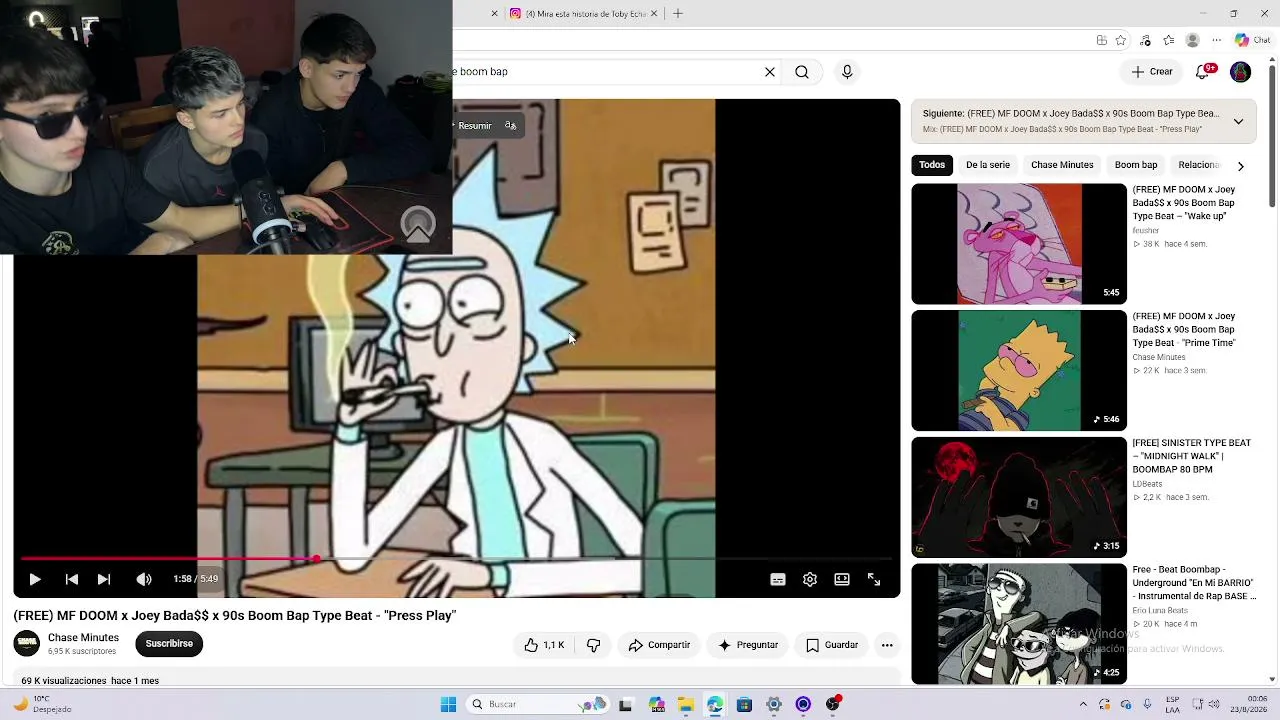The width and height of the screenshot is (1280, 720).
Task: Click the Compartir share button
Action: 659,645
